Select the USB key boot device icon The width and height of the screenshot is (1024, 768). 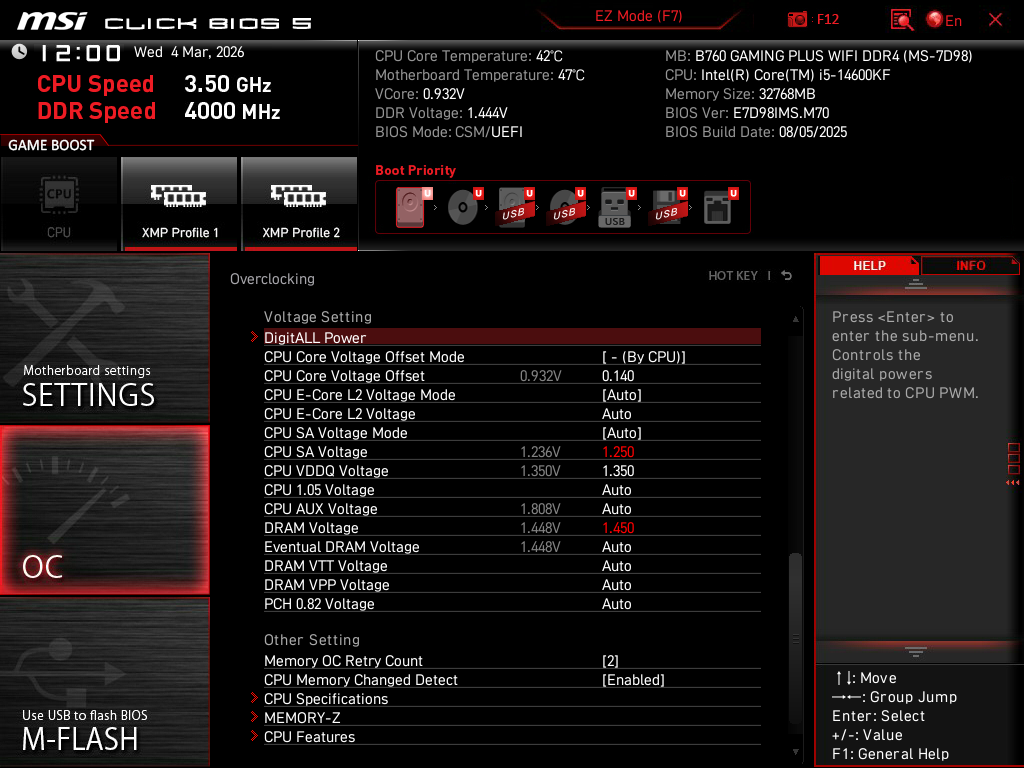coord(616,208)
